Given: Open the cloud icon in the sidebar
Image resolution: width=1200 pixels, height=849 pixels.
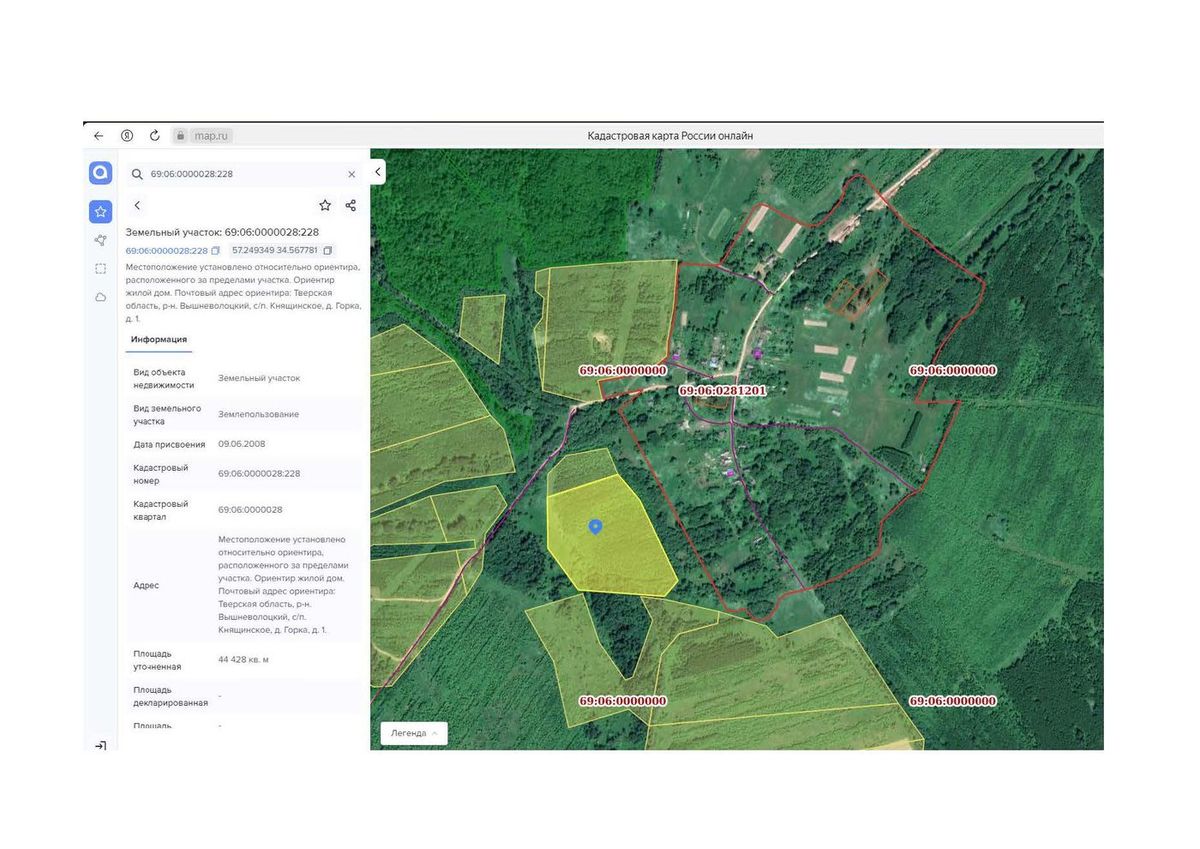Looking at the screenshot, I should click(100, 297).
